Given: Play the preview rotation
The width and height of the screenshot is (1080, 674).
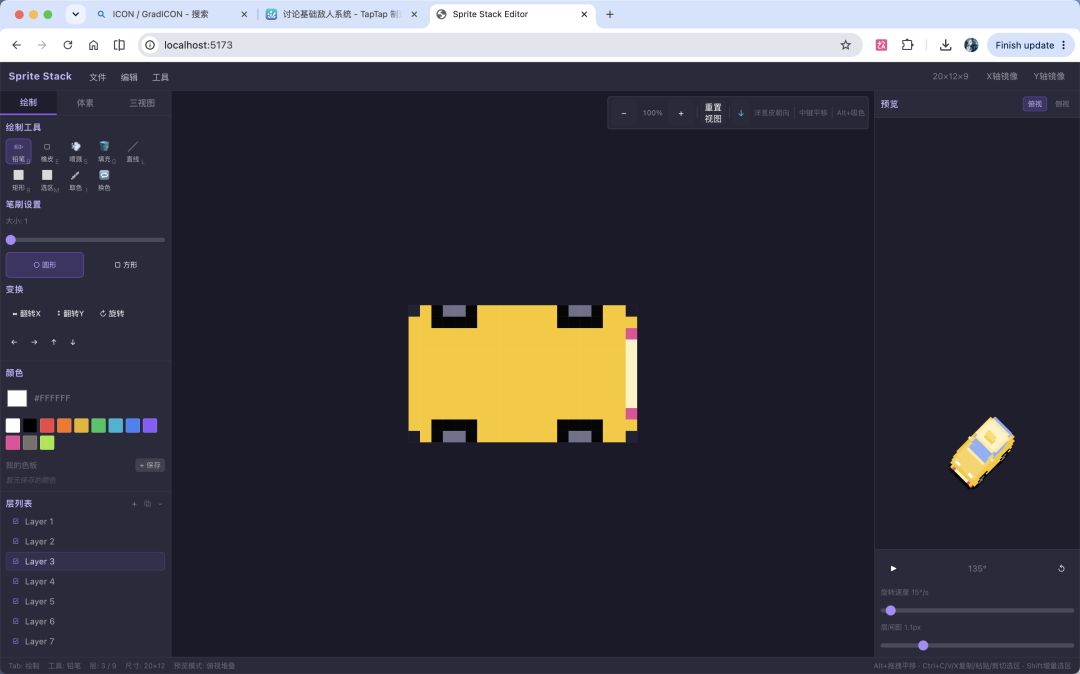Looking at the screenshot, I should pos(893,569).
